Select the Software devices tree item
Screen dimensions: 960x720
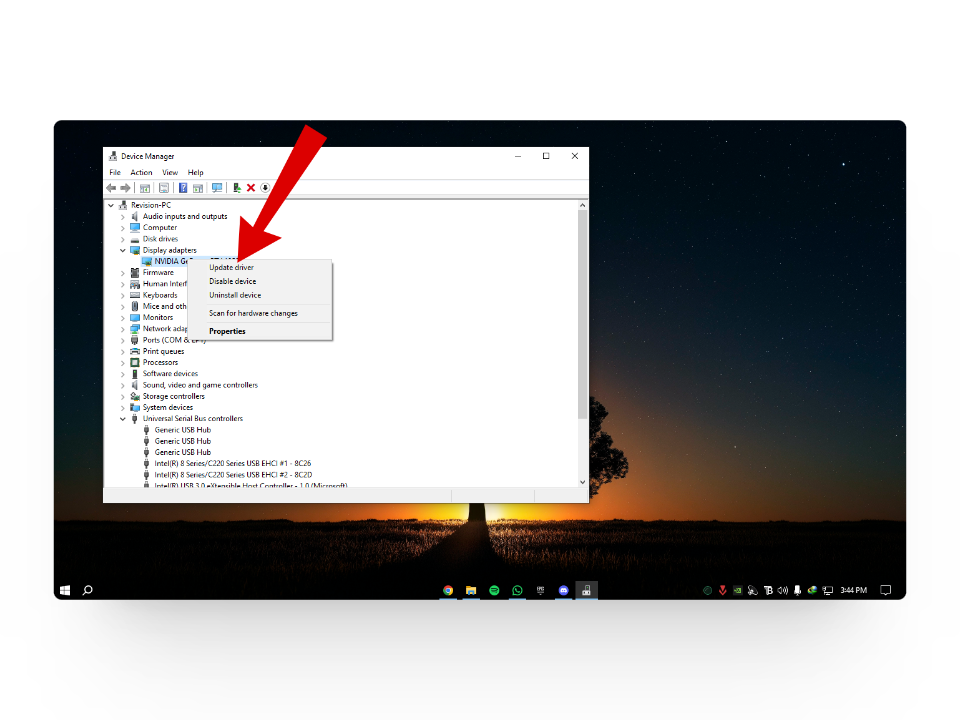point(170,373)
